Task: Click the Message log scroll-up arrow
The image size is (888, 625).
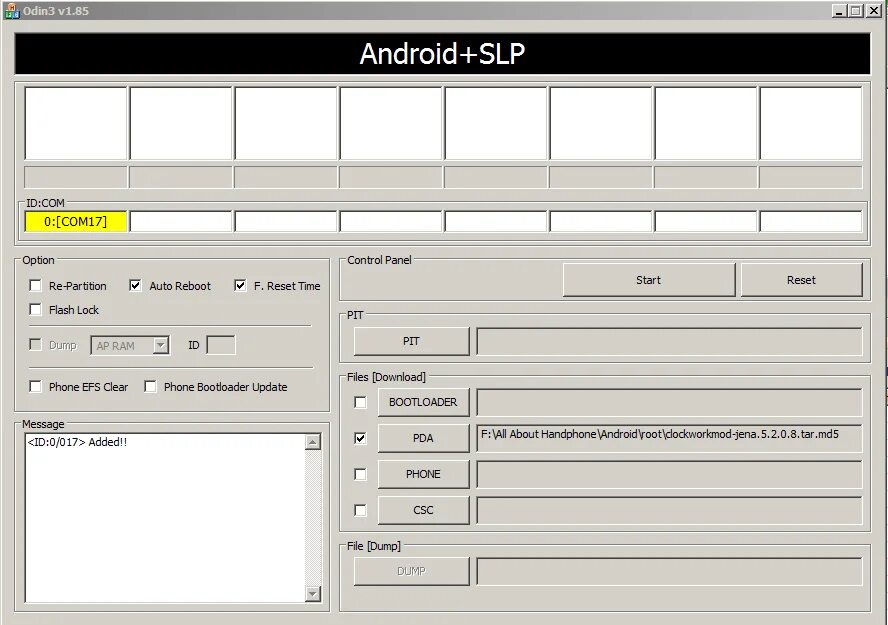Action: pyautogui.click(x=313, y=442)
